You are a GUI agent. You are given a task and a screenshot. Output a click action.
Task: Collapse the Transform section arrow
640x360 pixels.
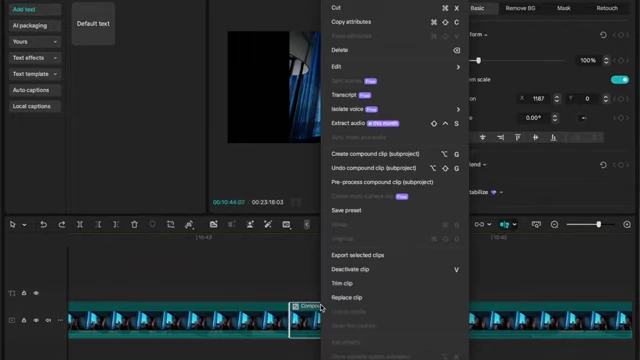coord(486,35)
